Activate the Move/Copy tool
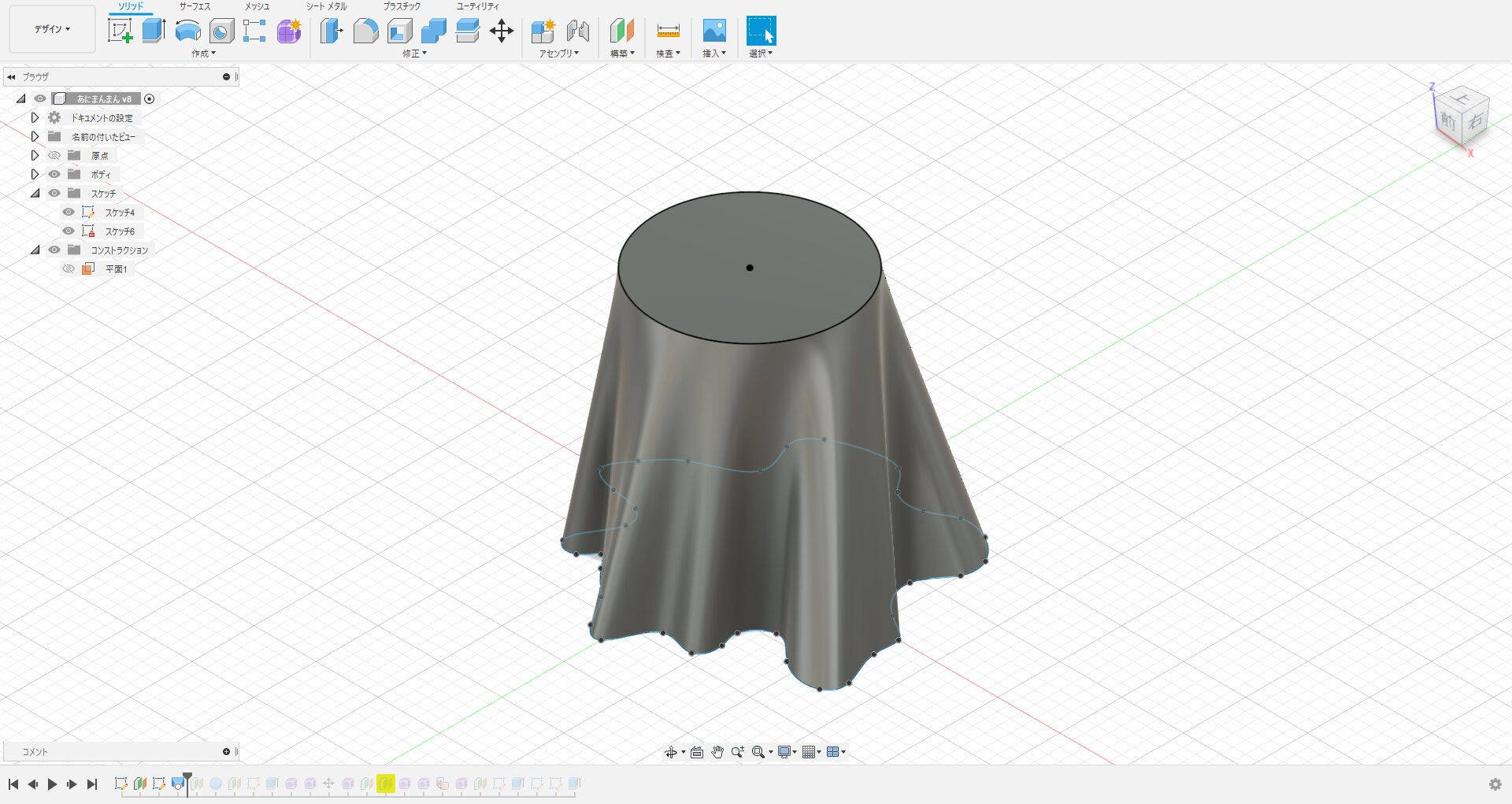 [502, 31]
